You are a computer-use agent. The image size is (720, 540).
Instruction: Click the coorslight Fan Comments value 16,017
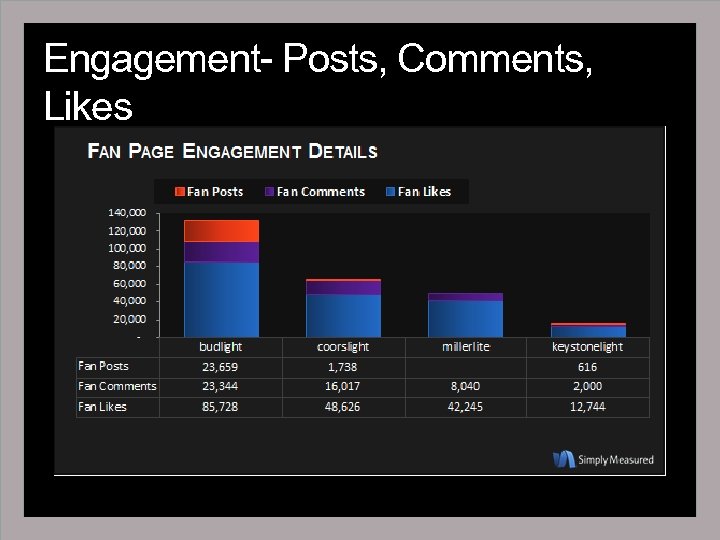[x=343, y=386]
